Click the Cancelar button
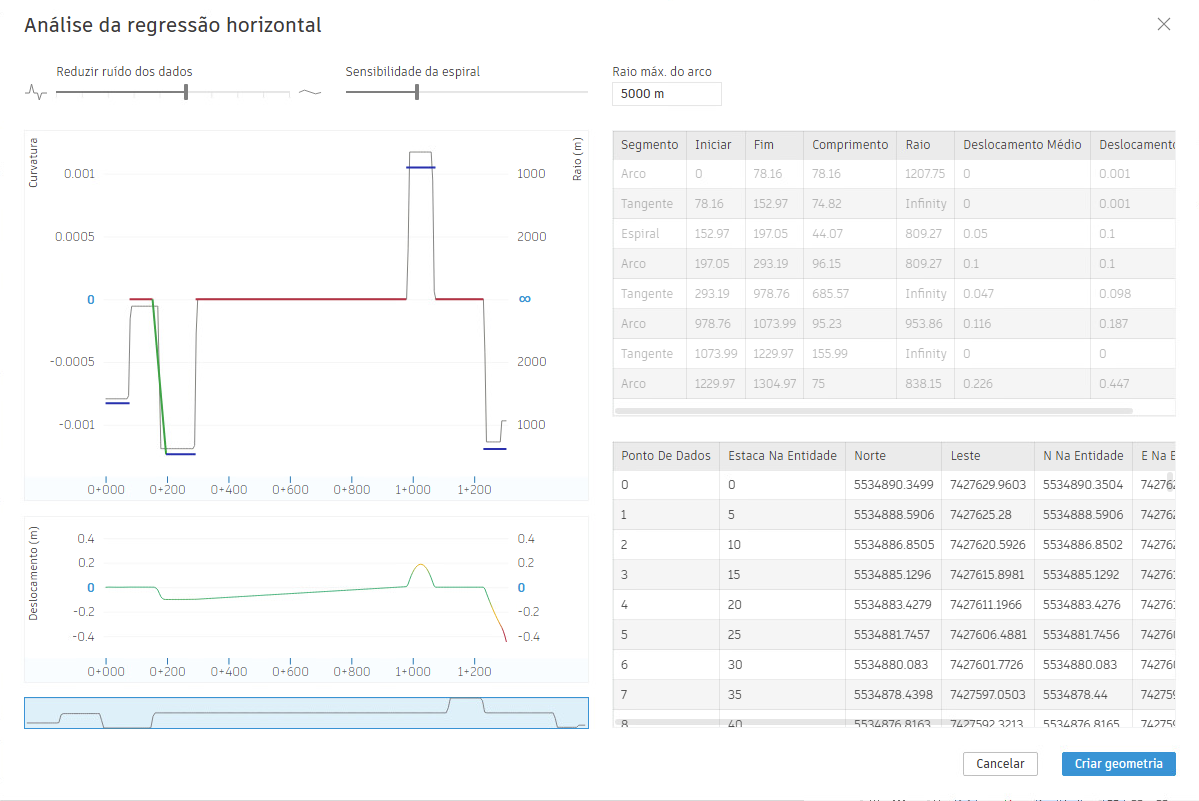 coord(999,764)
